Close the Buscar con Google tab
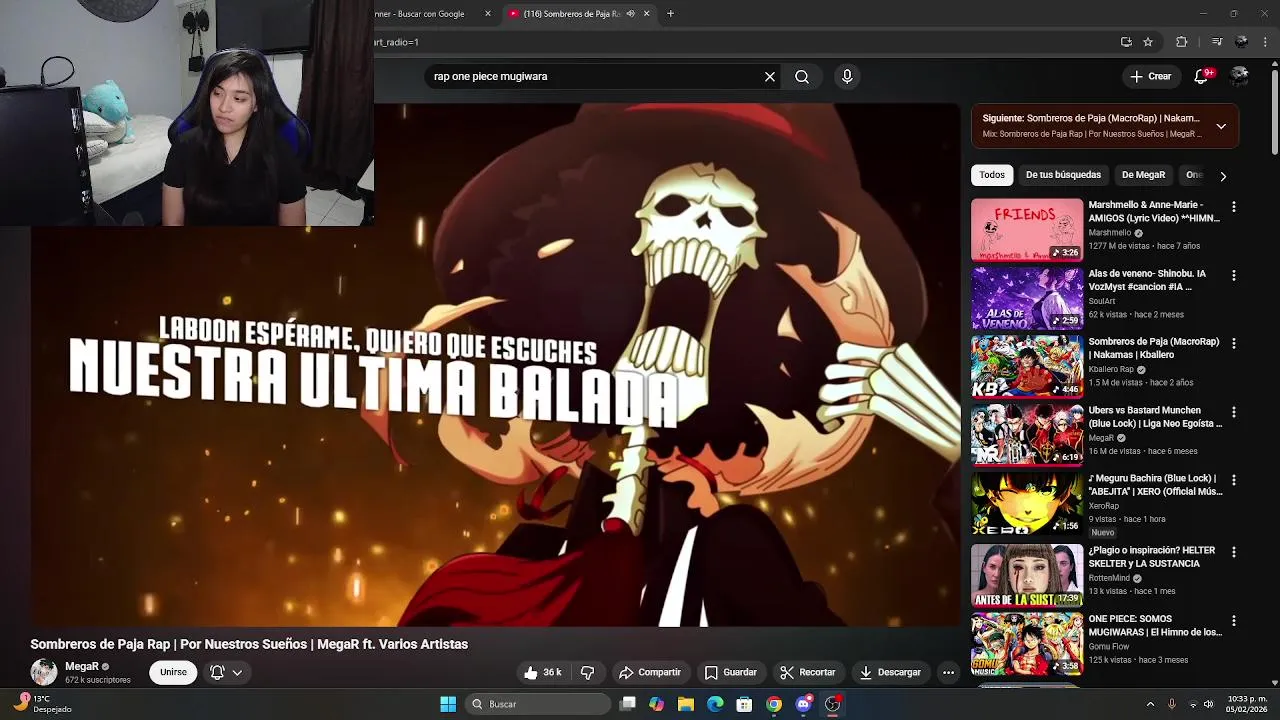The image size is (1280, 720). pos(488,14)
